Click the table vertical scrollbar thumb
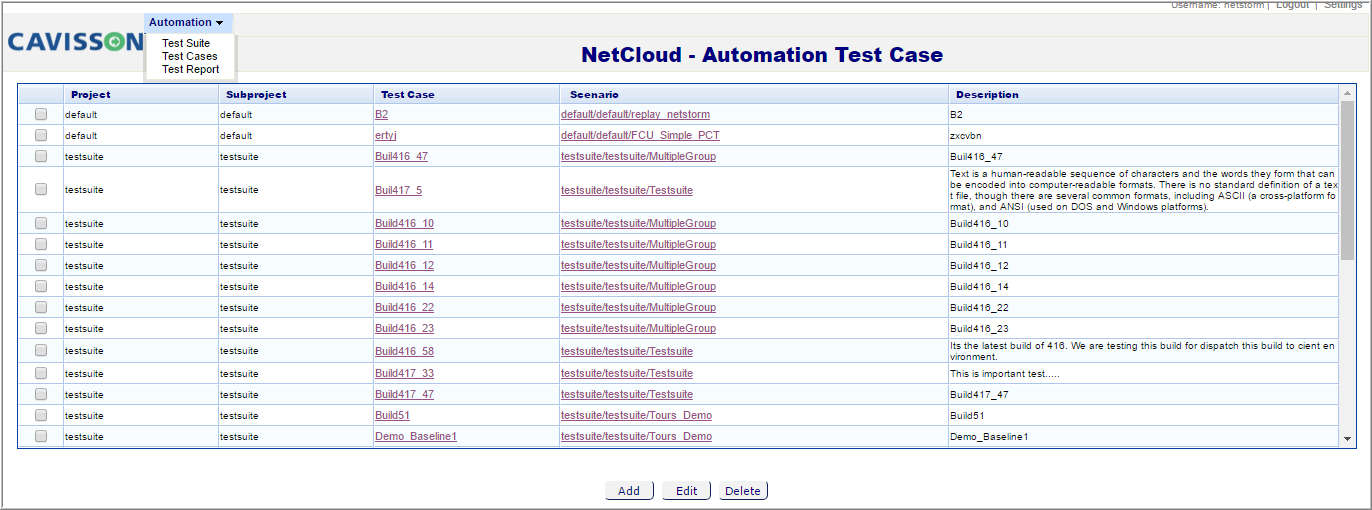The height and width of the screenshot is (510, 1372). coord(1347,180)
